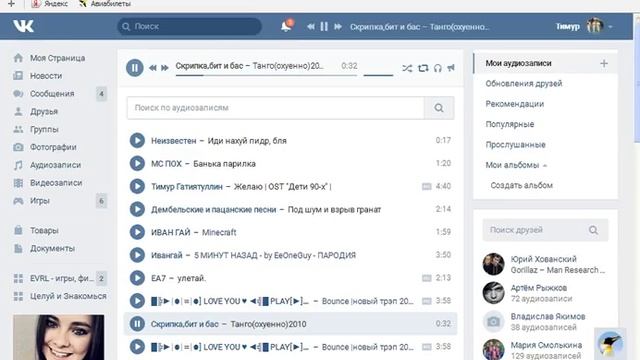Viewport: 640px width, 360px height.
Task: Pause 'Скрипка,бит и бас' in the list
Action: (137, 324)
